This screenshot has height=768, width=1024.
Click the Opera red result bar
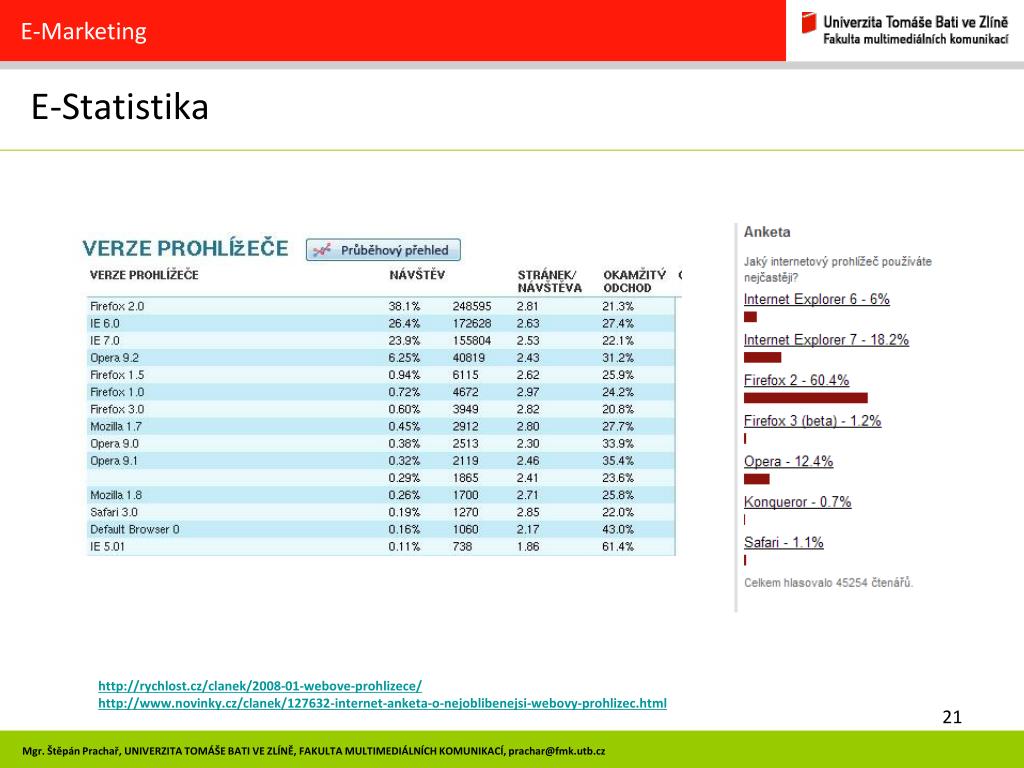[756, 479]
